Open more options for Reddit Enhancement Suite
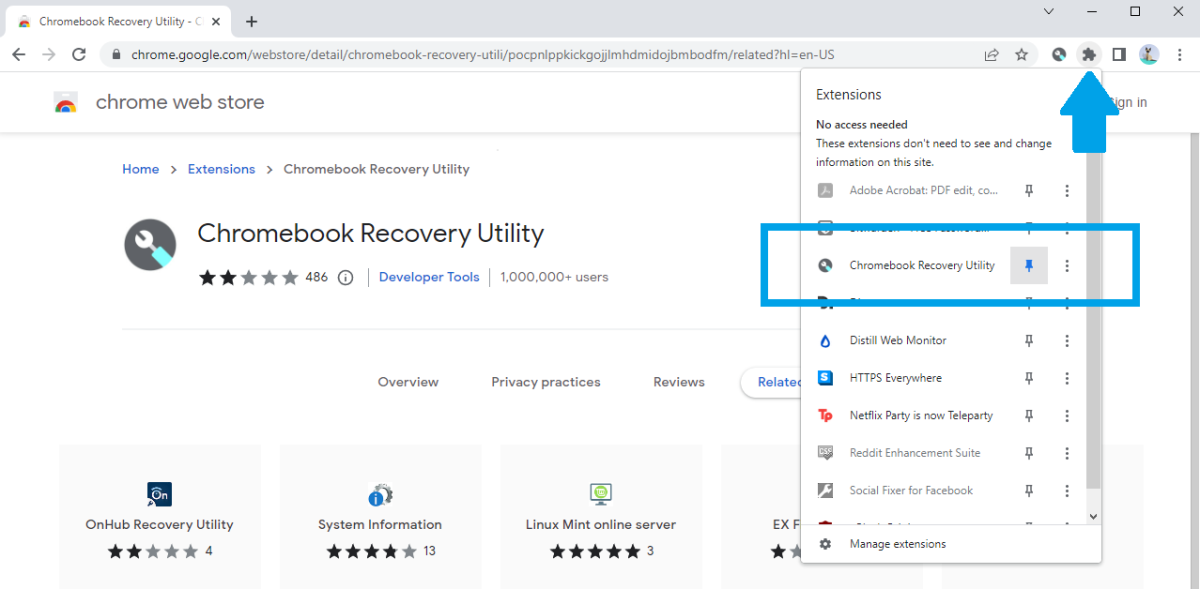 (x=1067, y=453)
